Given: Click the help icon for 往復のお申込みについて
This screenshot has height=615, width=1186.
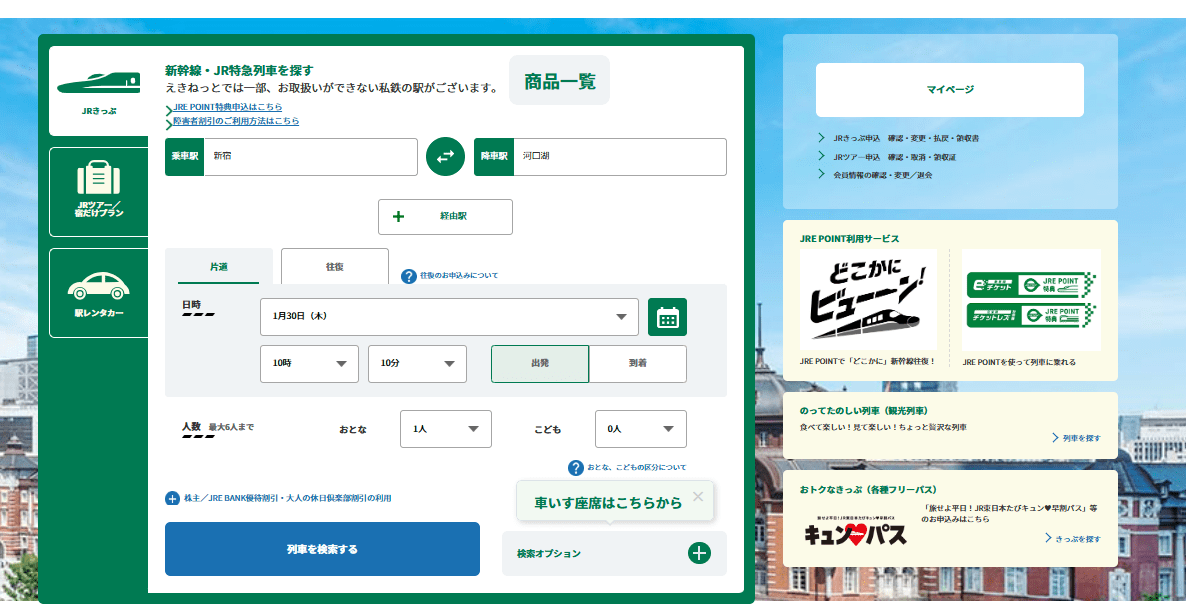Looking at the screenshot, I should (408, 276).
